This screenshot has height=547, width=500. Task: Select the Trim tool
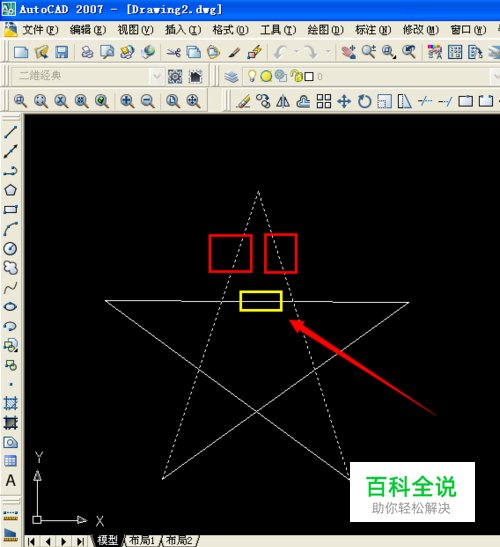[x=425, y=102]
